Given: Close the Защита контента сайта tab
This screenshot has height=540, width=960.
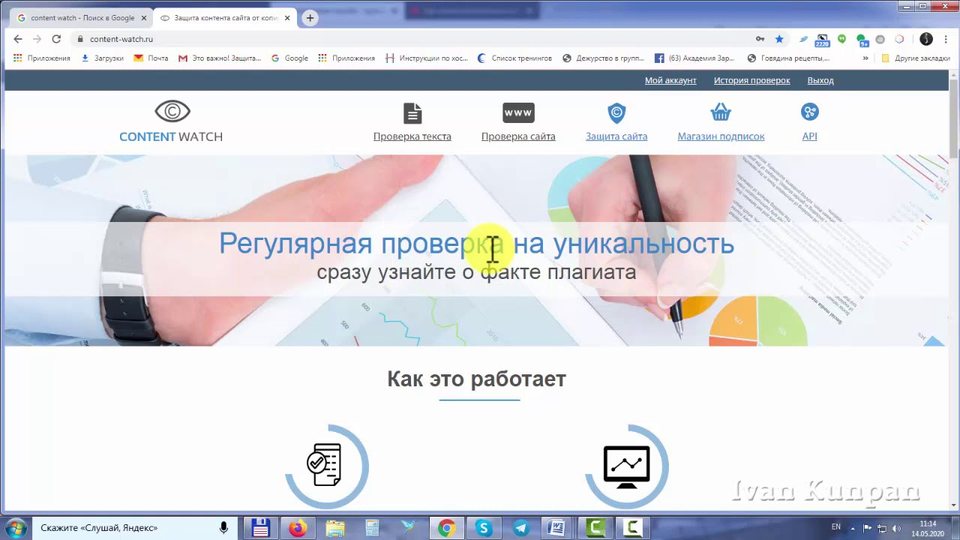Looking at the screenshot, I should 287,18.
